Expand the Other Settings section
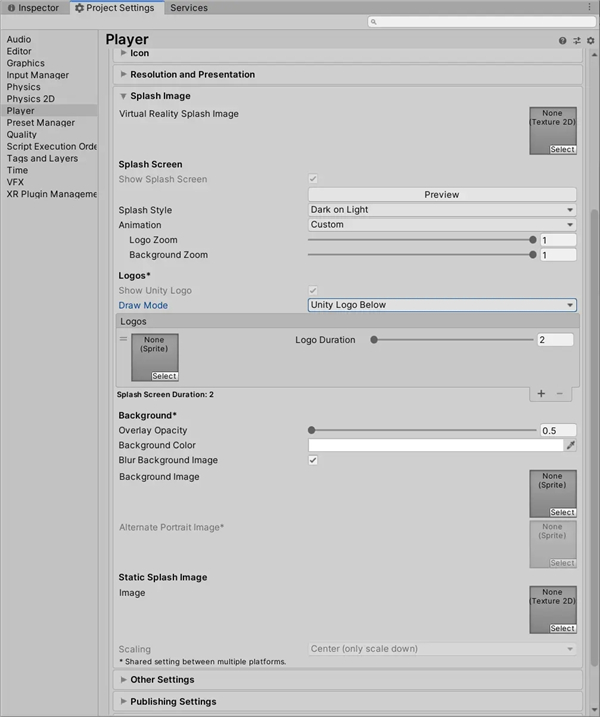 pos(162,680)
